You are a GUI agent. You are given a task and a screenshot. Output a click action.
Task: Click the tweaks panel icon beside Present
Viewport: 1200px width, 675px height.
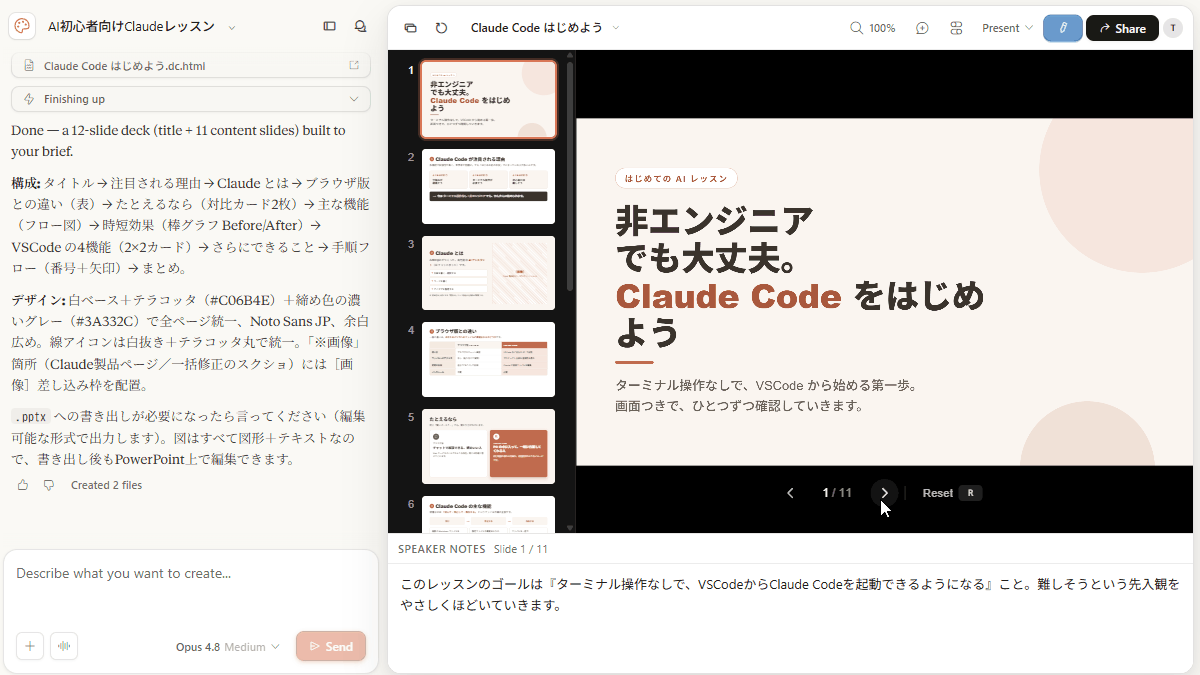(x=956, y=28)
